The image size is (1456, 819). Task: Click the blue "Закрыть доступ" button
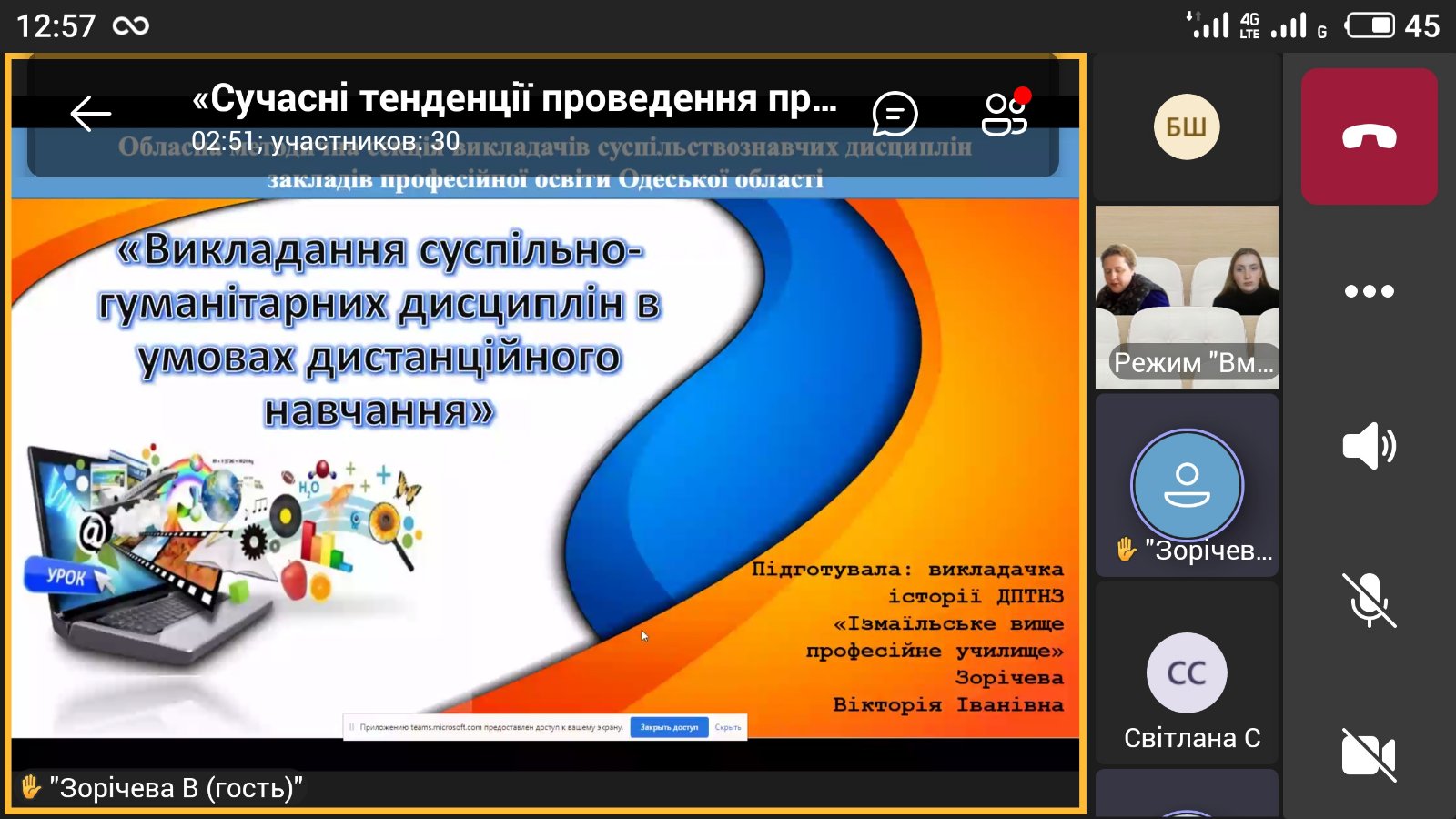click(669, 727)
